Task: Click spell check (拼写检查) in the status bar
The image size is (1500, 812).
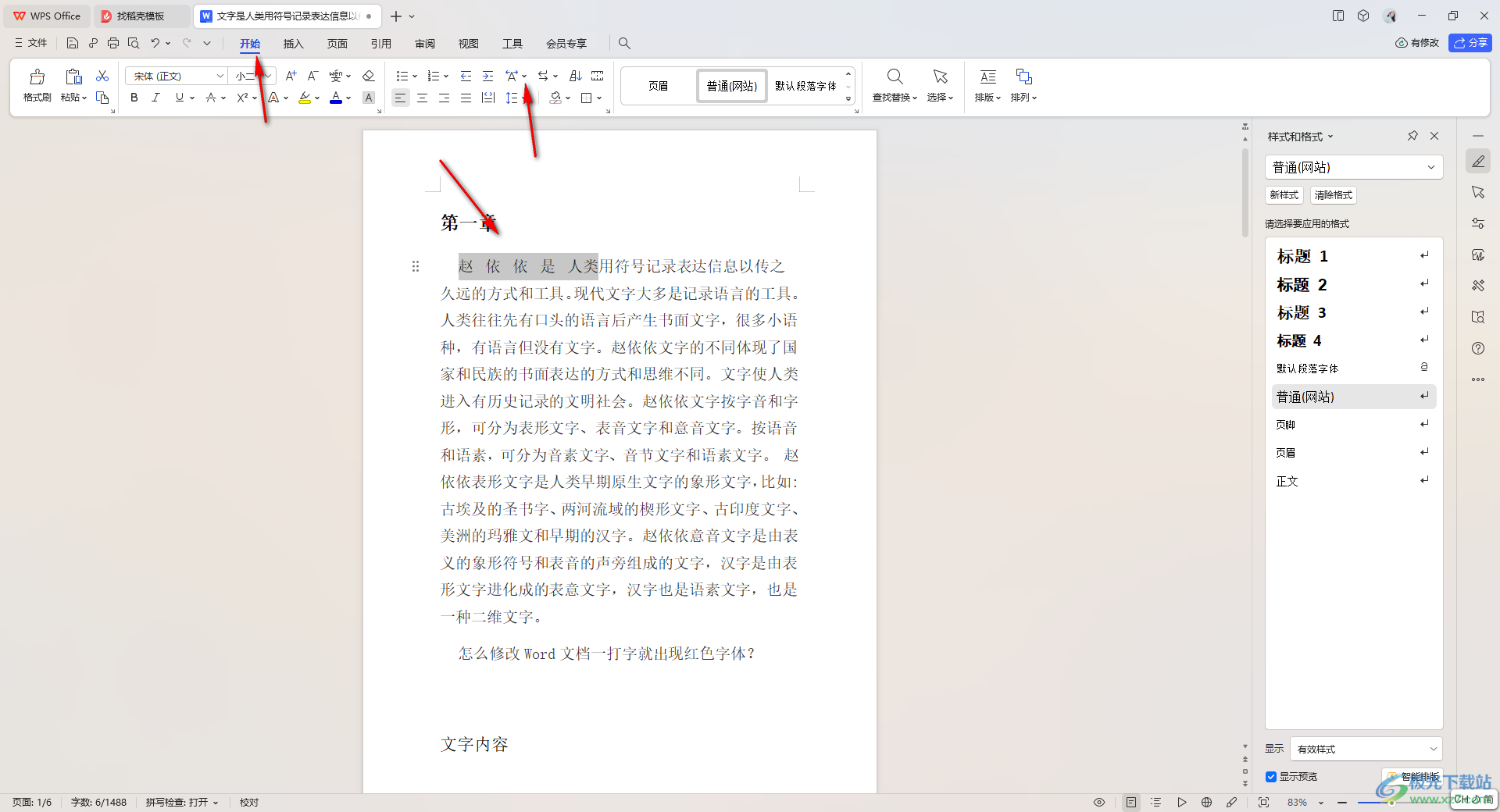Action: coord(181,802)
